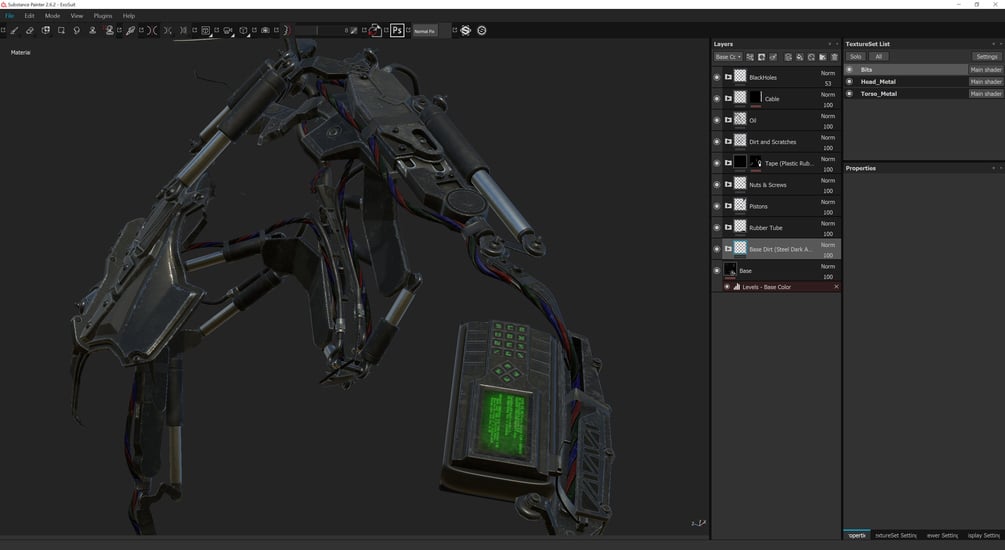Viewport: 1005px width, 550px height.
Task: Open the Plugins menu
Action: [103, 16]
